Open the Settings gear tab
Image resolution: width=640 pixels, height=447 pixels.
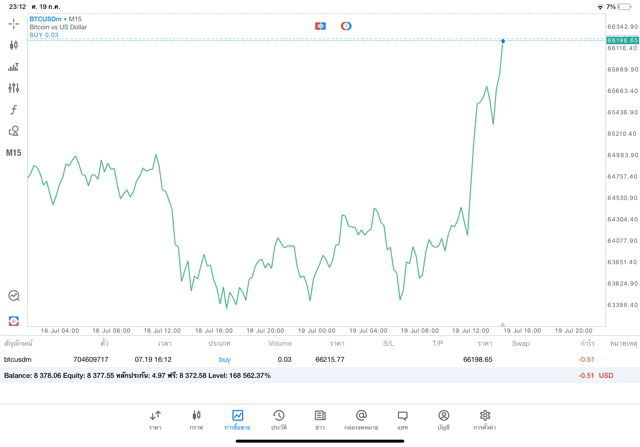click(485, 419)
